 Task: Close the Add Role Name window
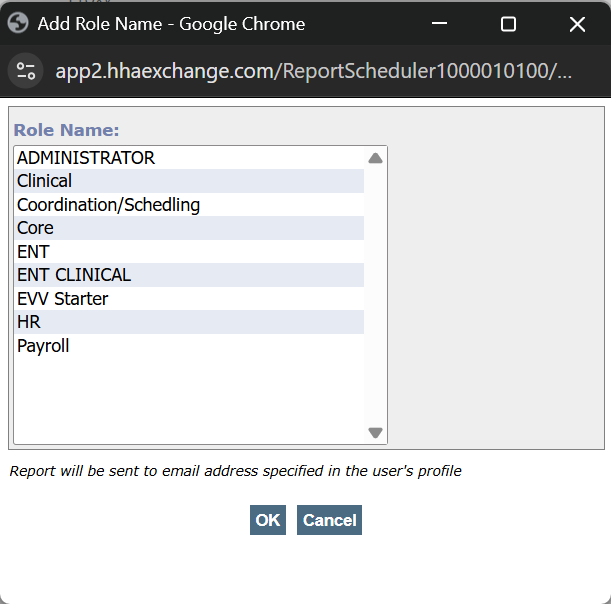tap(577, 24)
